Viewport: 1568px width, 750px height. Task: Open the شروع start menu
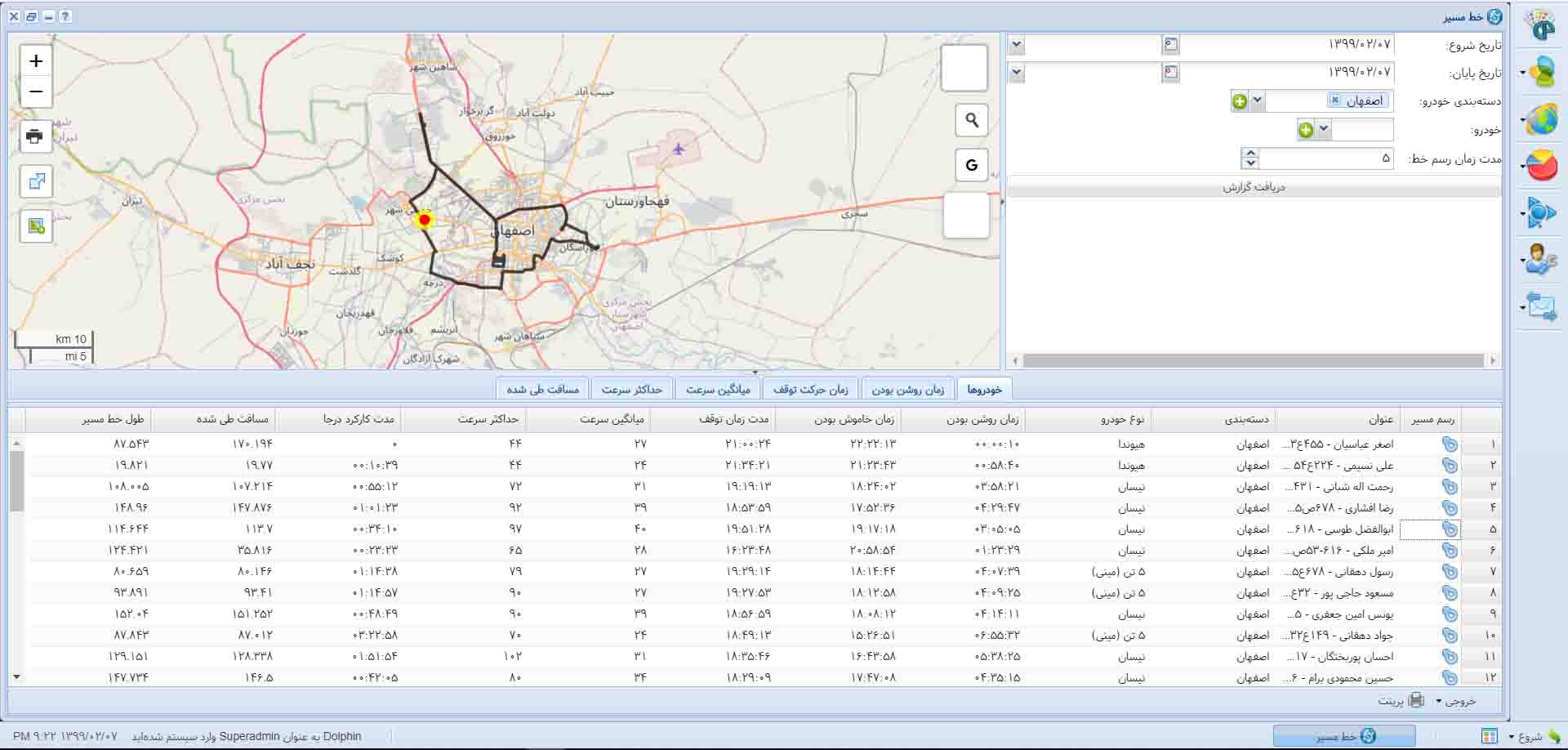pos(1535,737)
